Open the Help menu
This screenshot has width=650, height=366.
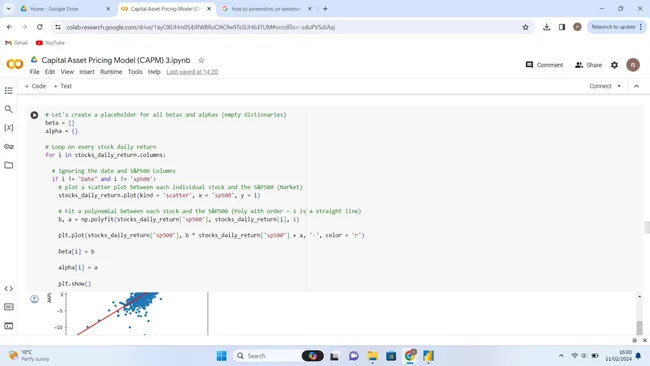(154, 72)
